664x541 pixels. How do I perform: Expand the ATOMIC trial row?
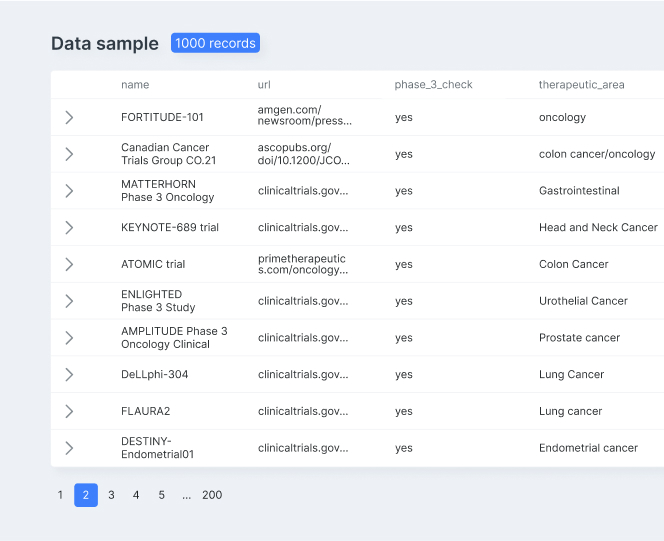point(69,265)
